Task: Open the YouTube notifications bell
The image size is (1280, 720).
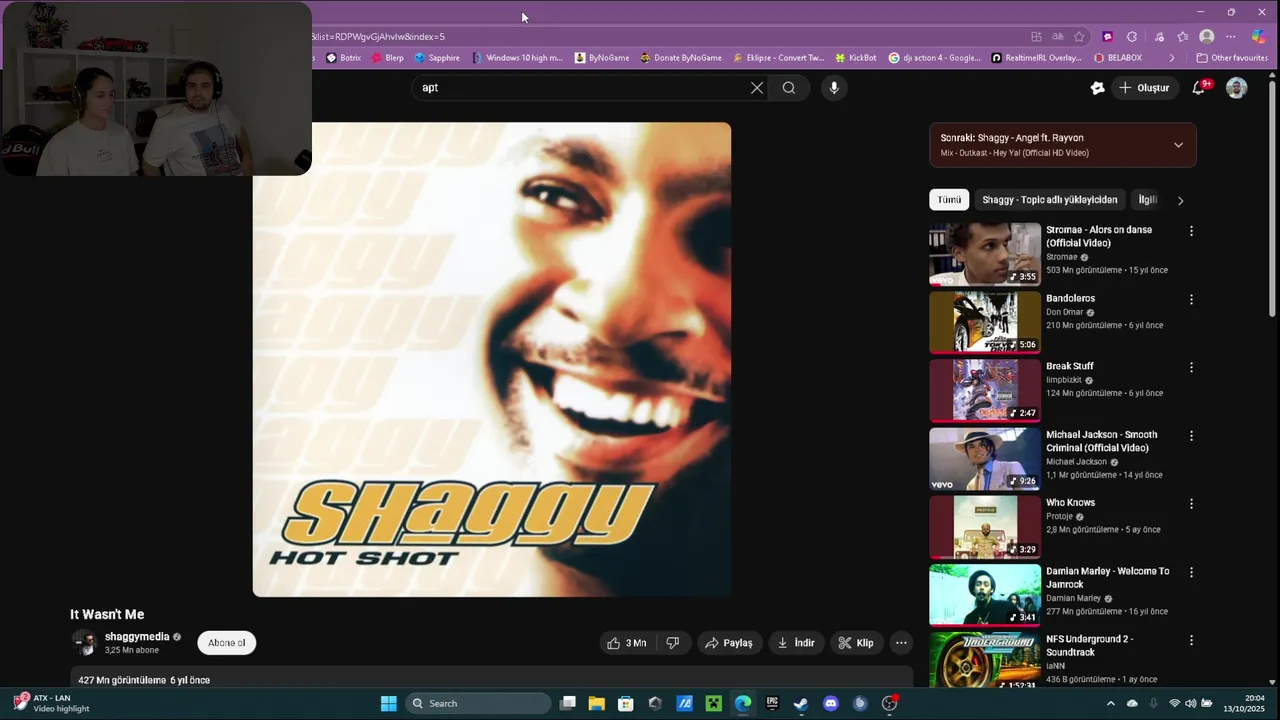Action: click(1199, 88)
